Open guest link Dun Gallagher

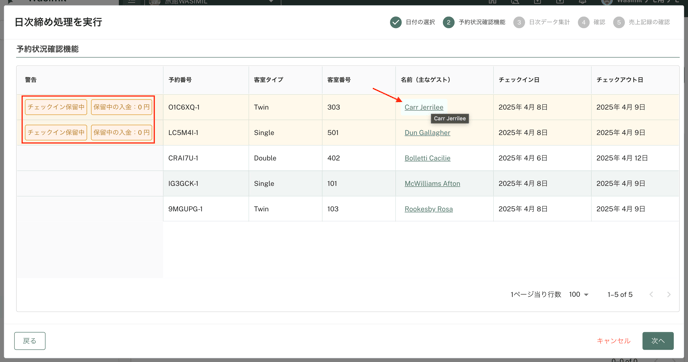tap(427, 133)
